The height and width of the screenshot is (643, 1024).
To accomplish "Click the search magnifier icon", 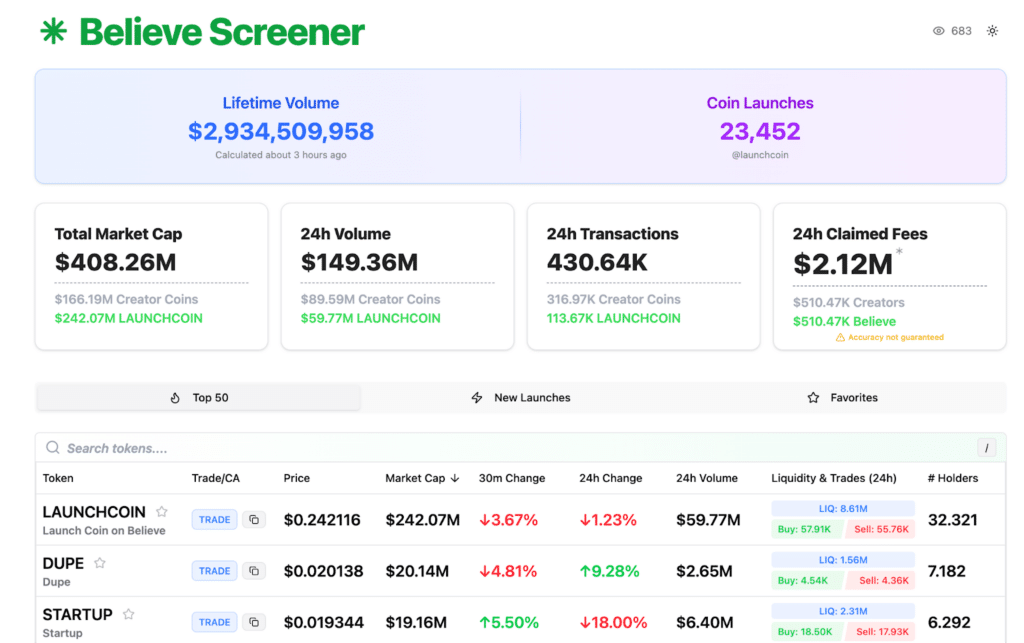I will (52, 448).
